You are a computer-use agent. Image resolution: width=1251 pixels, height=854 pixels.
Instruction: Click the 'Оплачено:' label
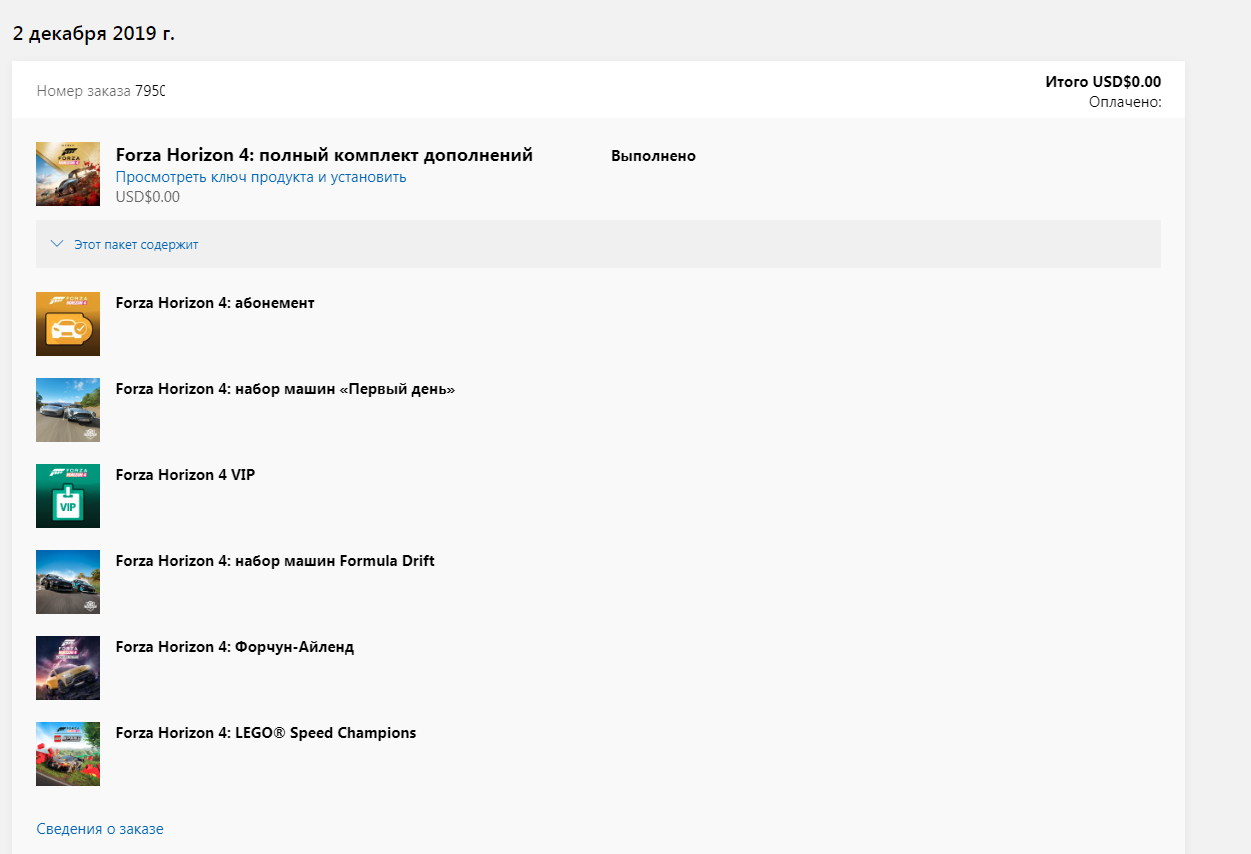tap(1125, 102)
